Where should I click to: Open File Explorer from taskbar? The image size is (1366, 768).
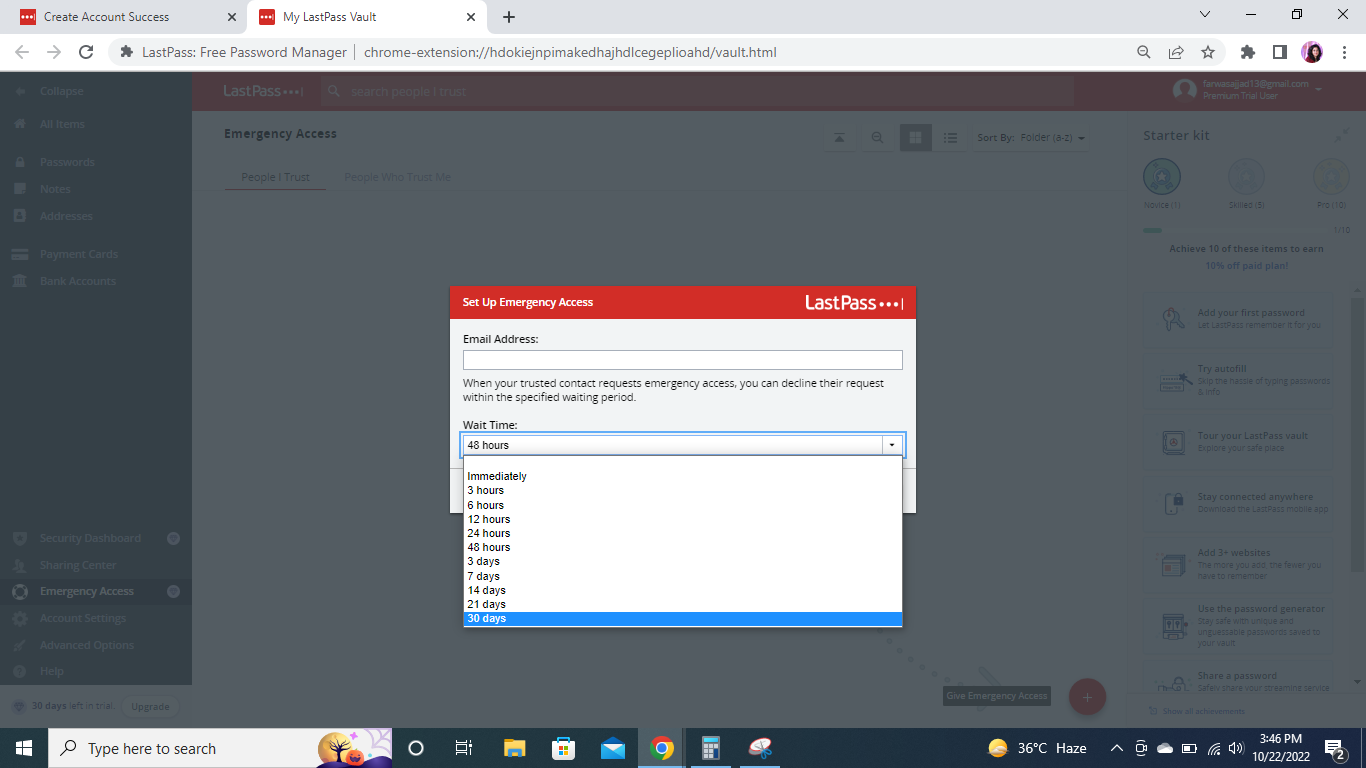(x=515, y=748)
